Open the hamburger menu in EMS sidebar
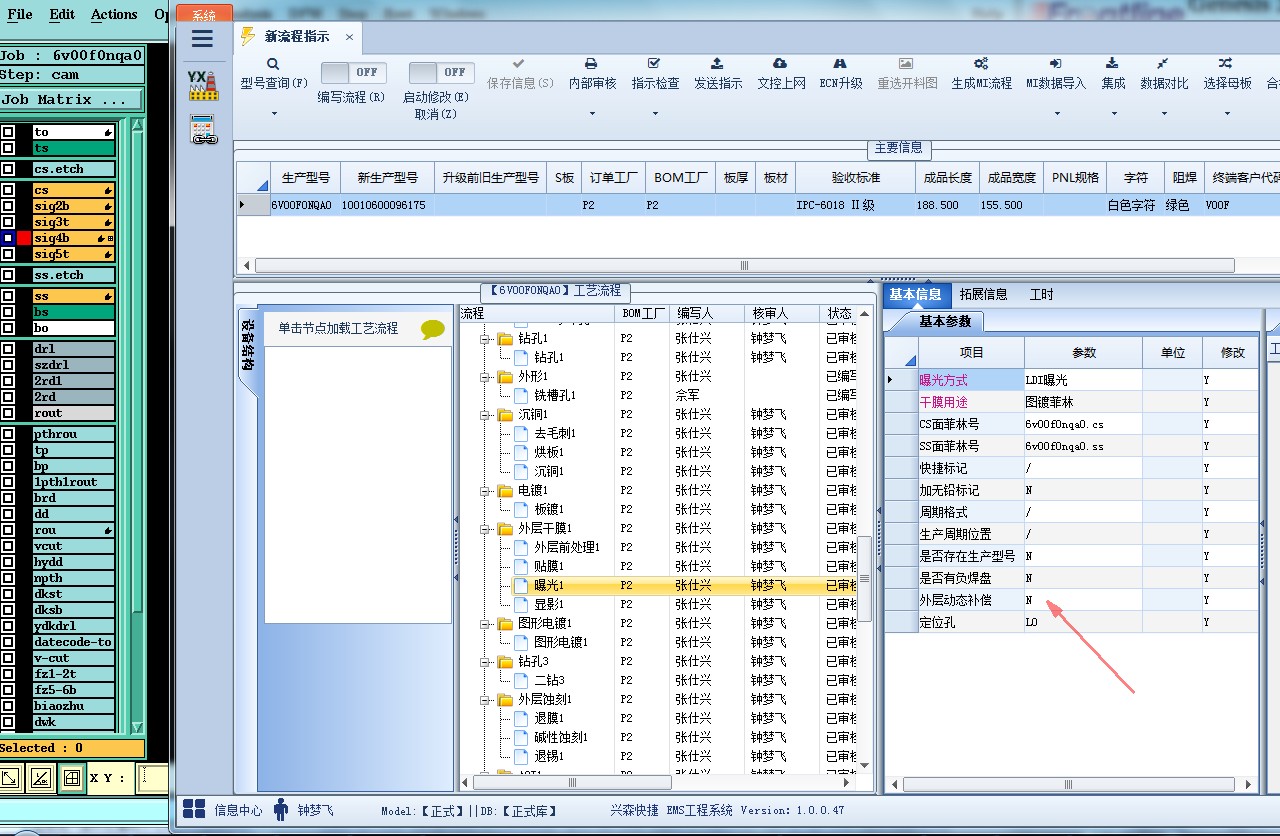Screen dimensions: 1280x836 [202, 39]
